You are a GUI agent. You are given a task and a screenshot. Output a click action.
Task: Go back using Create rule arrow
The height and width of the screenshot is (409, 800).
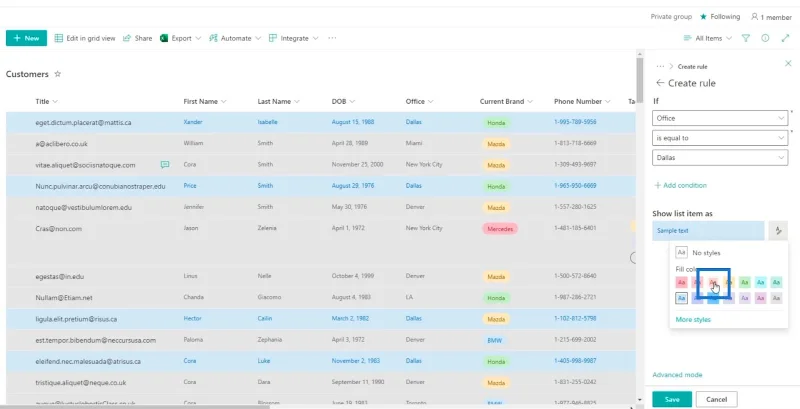click(x=660, y=83)
